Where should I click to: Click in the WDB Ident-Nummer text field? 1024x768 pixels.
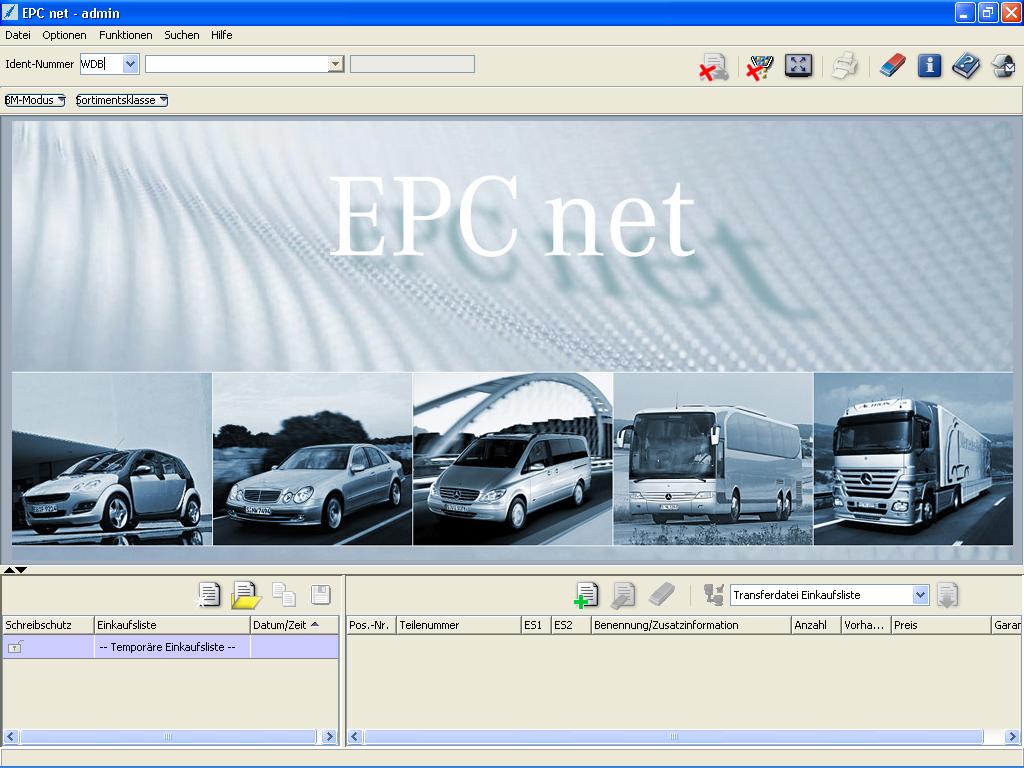[101, 64]
